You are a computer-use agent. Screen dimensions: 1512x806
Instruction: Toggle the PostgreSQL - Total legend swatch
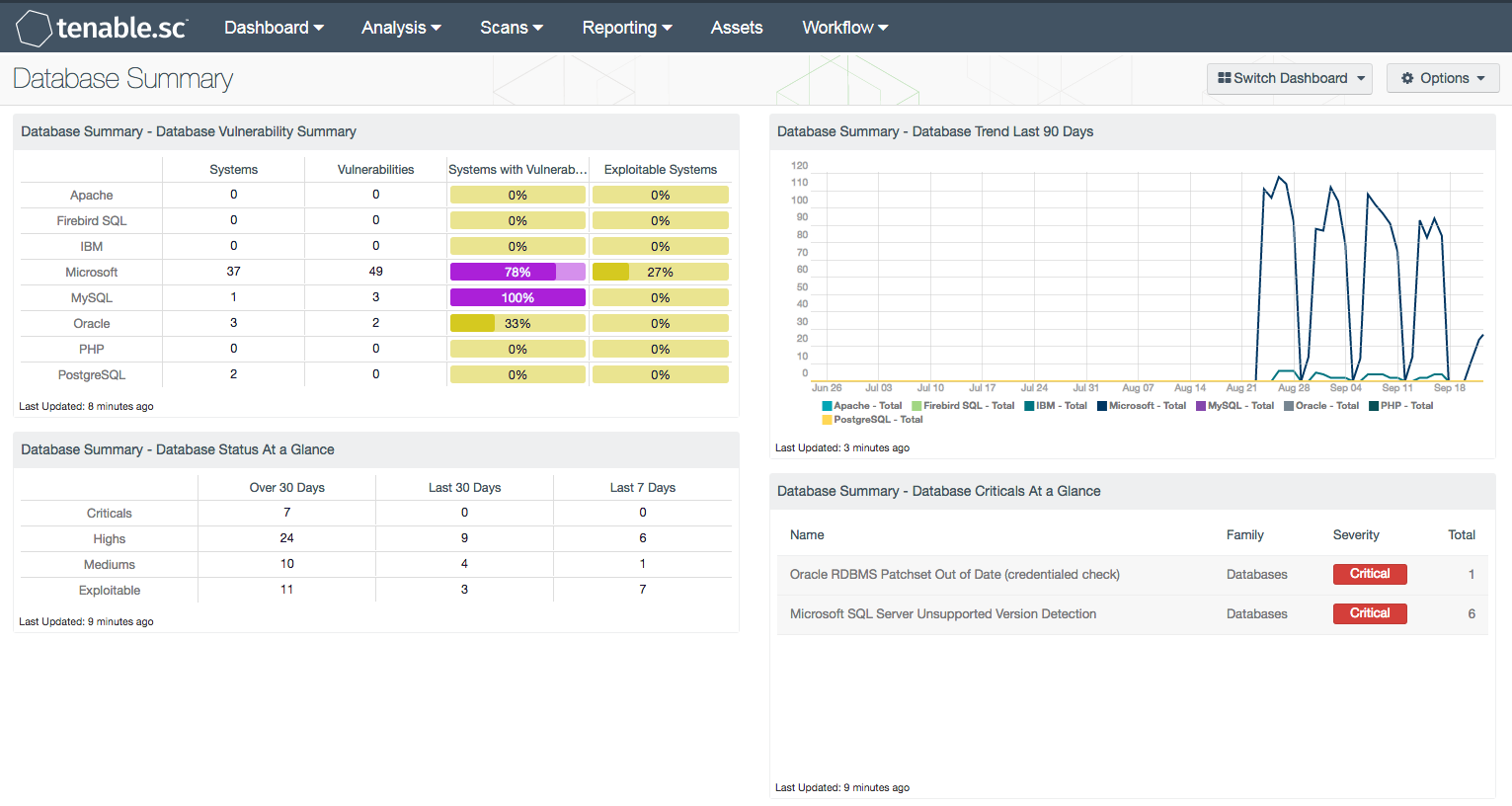[827, 420]
